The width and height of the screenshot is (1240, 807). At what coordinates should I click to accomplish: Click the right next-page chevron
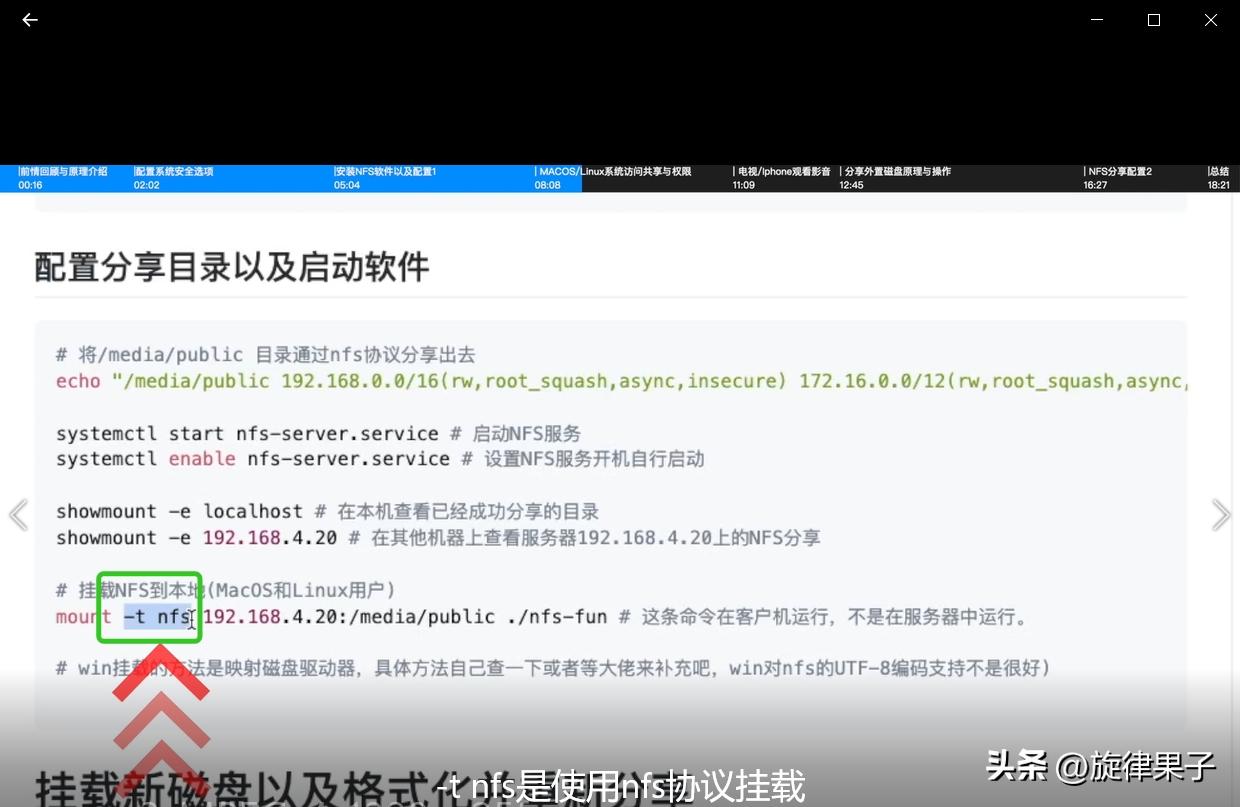1221,514
